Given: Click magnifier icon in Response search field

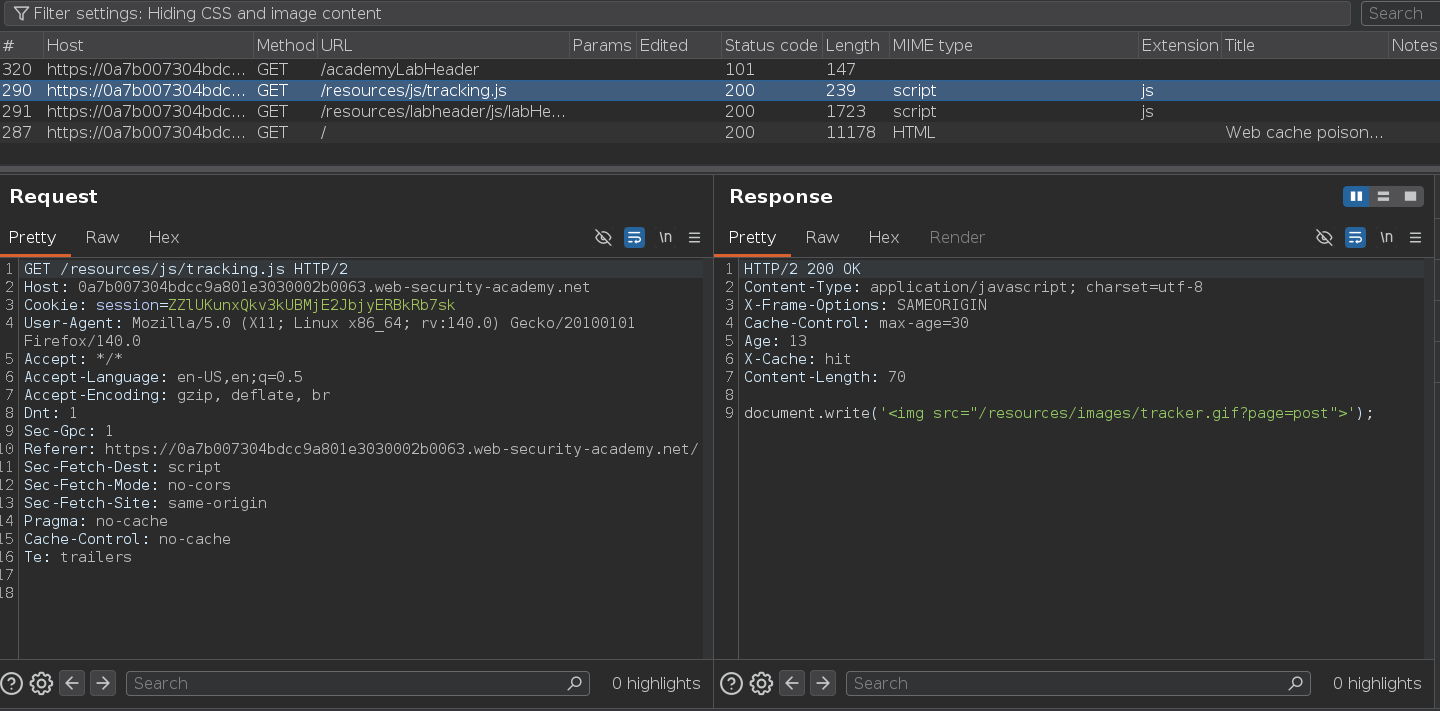Looking at the screenshot, I should [x=1296, y=683].
